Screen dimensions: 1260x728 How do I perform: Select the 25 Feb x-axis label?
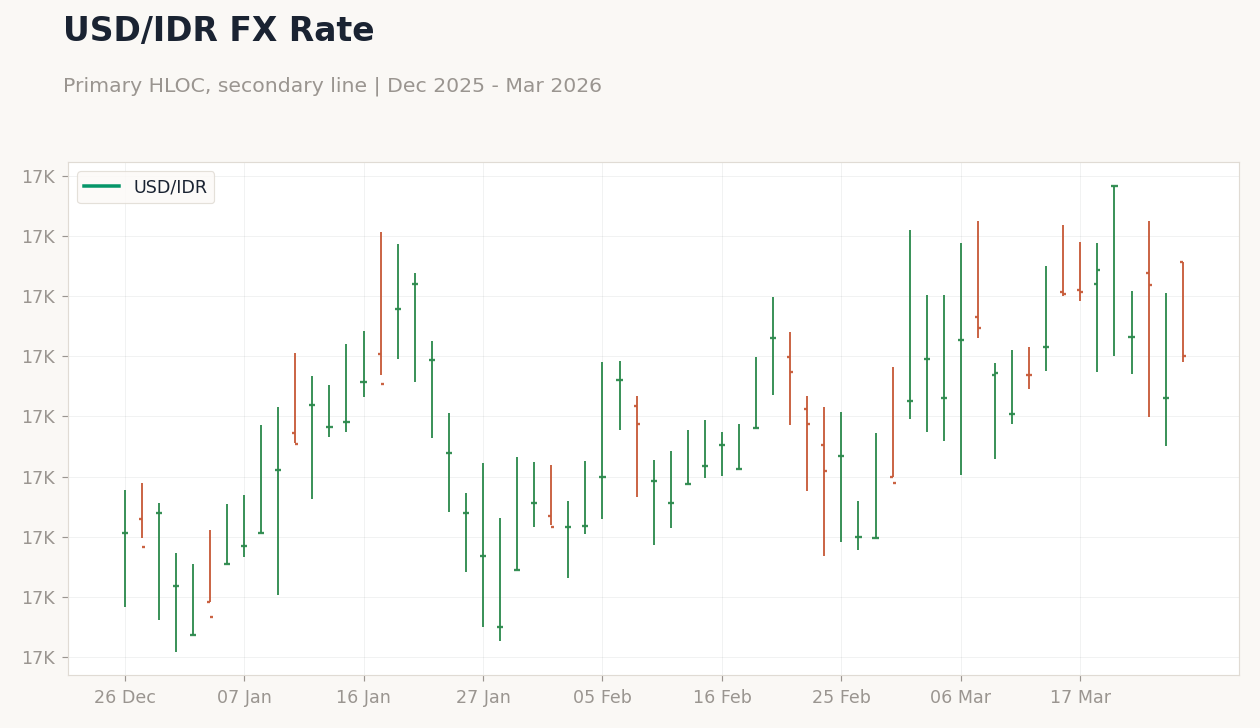tap(841, 697)
